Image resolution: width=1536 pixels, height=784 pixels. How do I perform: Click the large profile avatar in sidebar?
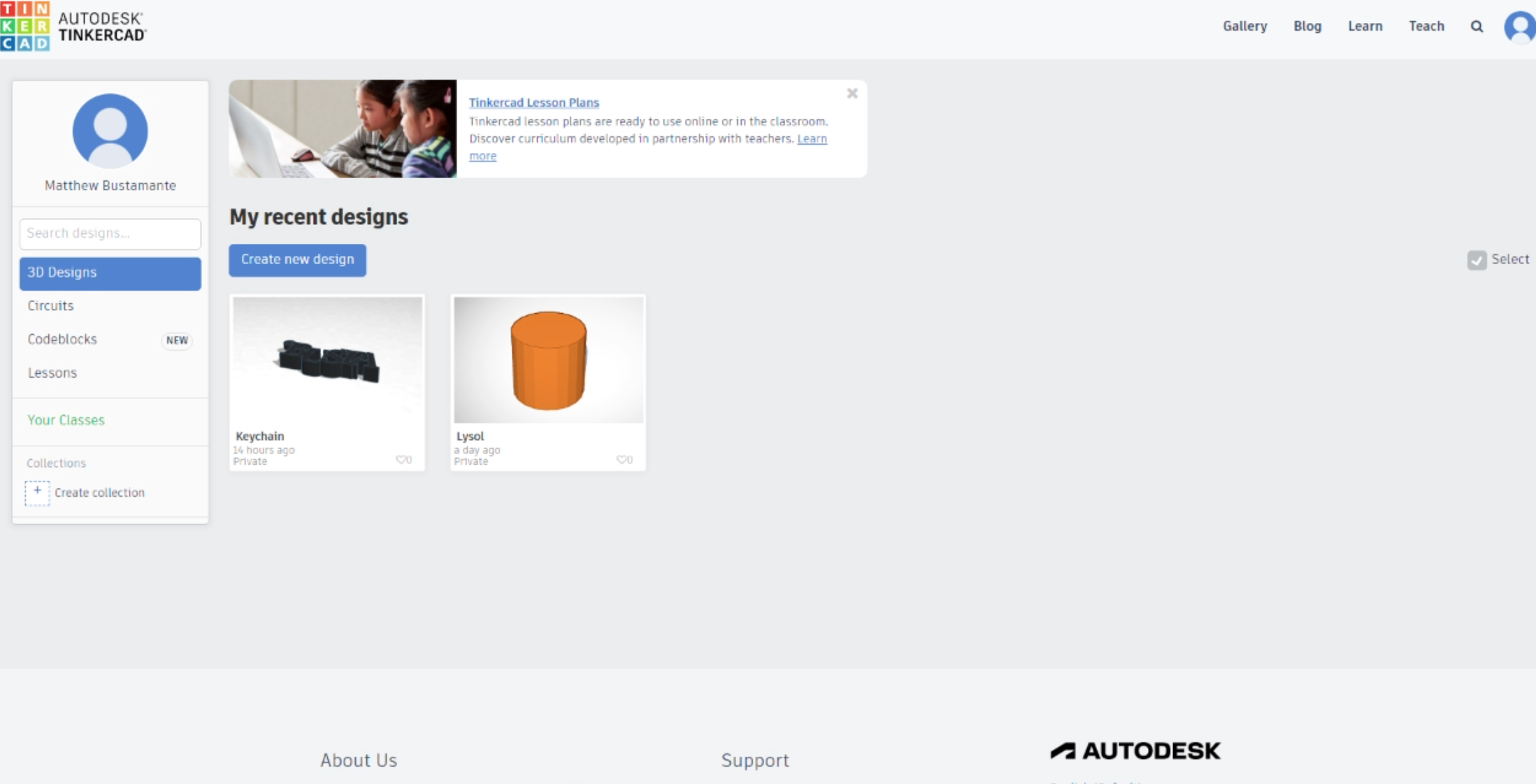[110, 131]
